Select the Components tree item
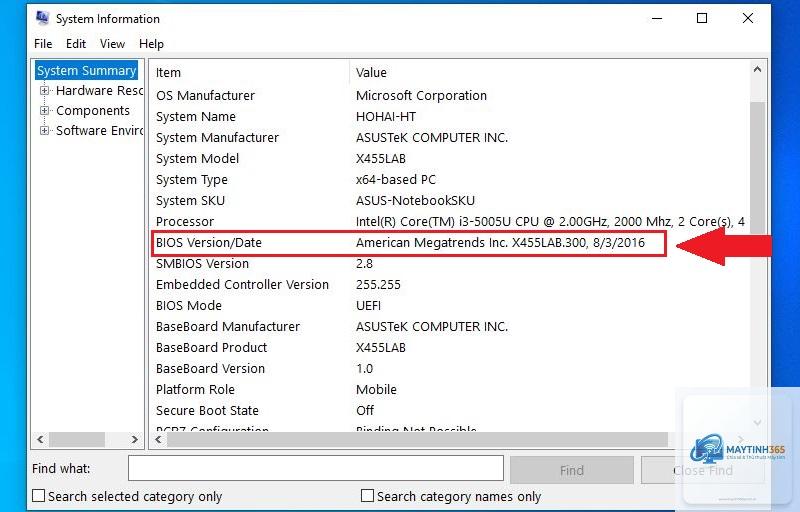The height and width of the screenshot is (512, 800). pyautogui.click(x=93, y=111)
